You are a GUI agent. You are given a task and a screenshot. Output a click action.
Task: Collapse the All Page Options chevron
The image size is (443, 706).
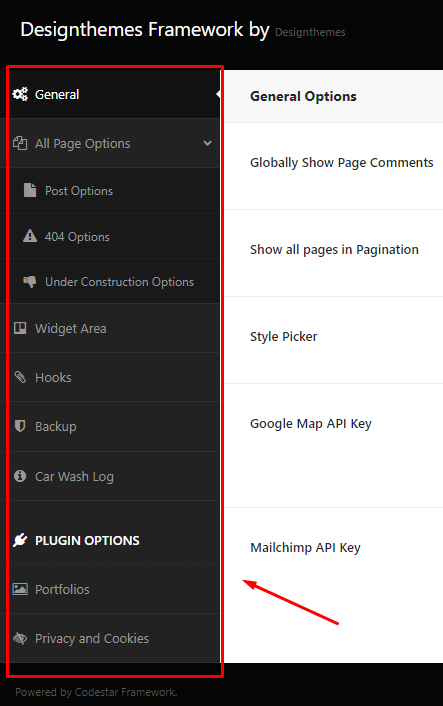coord(207,143)
